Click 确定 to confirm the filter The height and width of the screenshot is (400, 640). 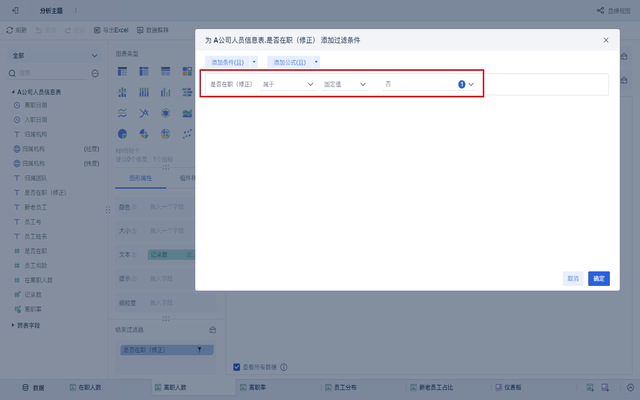coord(599,278)
